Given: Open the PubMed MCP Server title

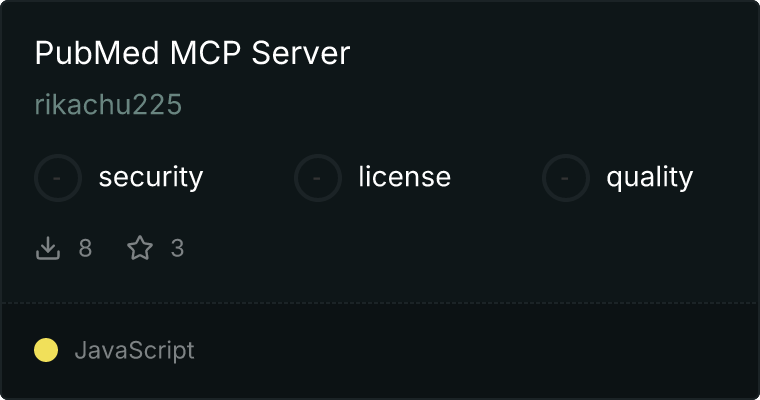Looking at the screenshot, I should click(x=192, y=53).
